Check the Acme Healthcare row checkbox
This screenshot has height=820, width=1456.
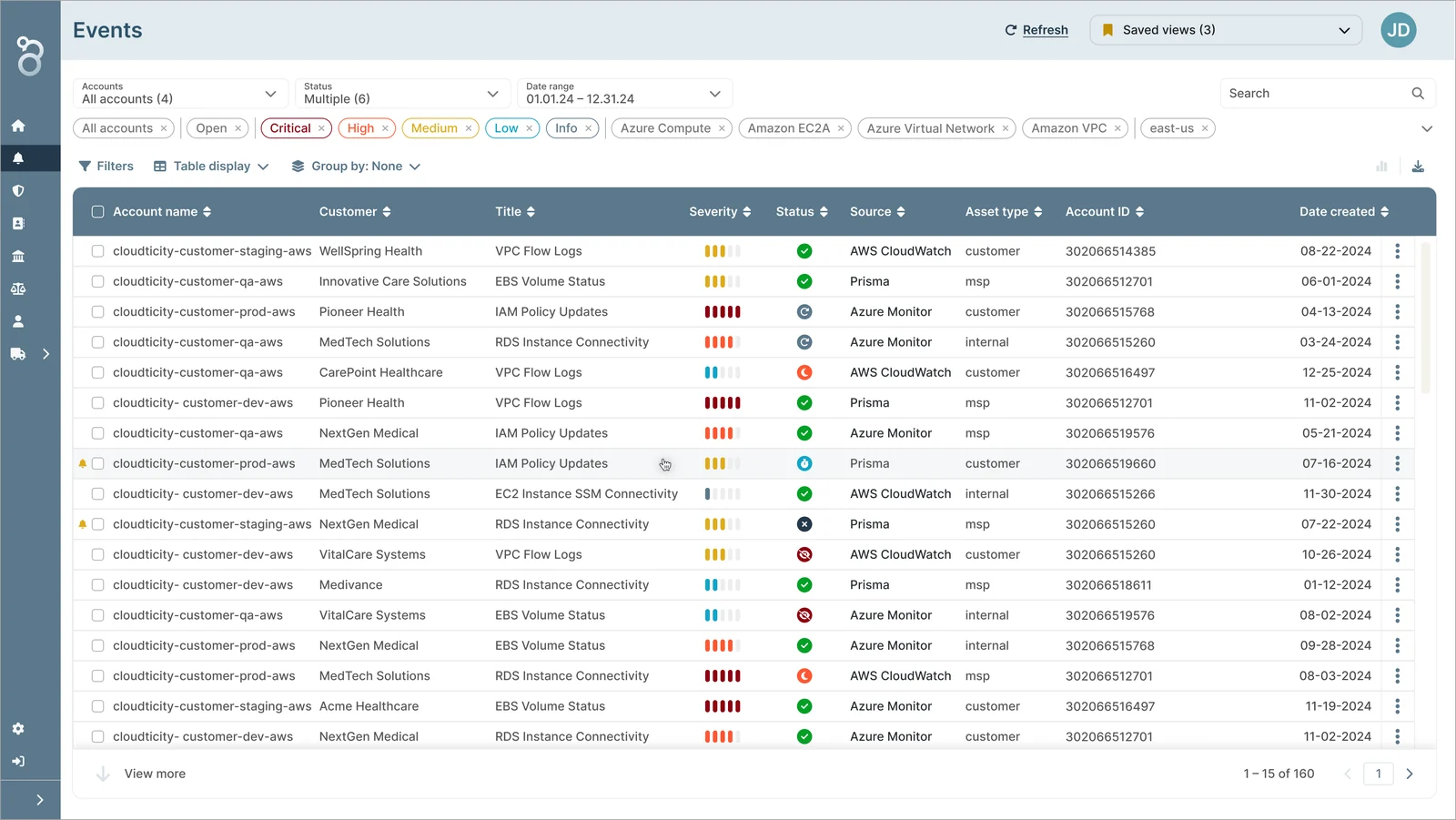pos(97,706)
